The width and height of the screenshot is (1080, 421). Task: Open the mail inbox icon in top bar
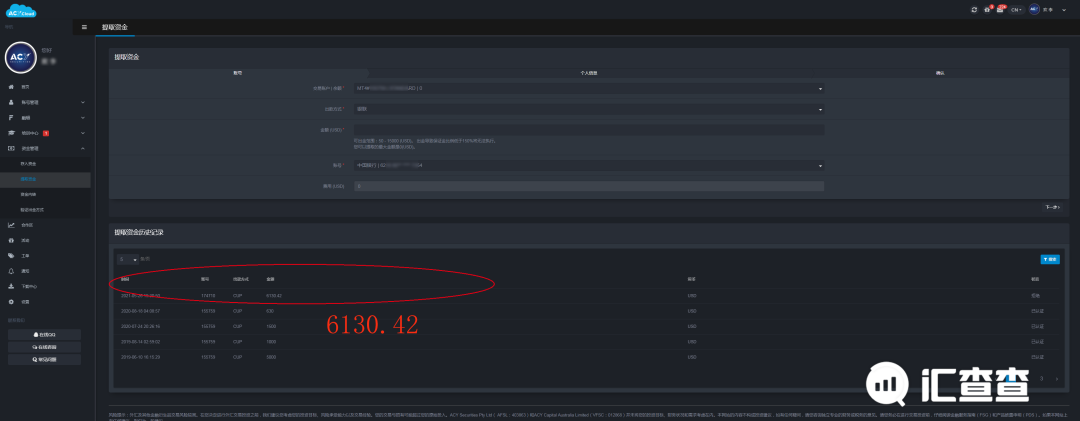1000,10
